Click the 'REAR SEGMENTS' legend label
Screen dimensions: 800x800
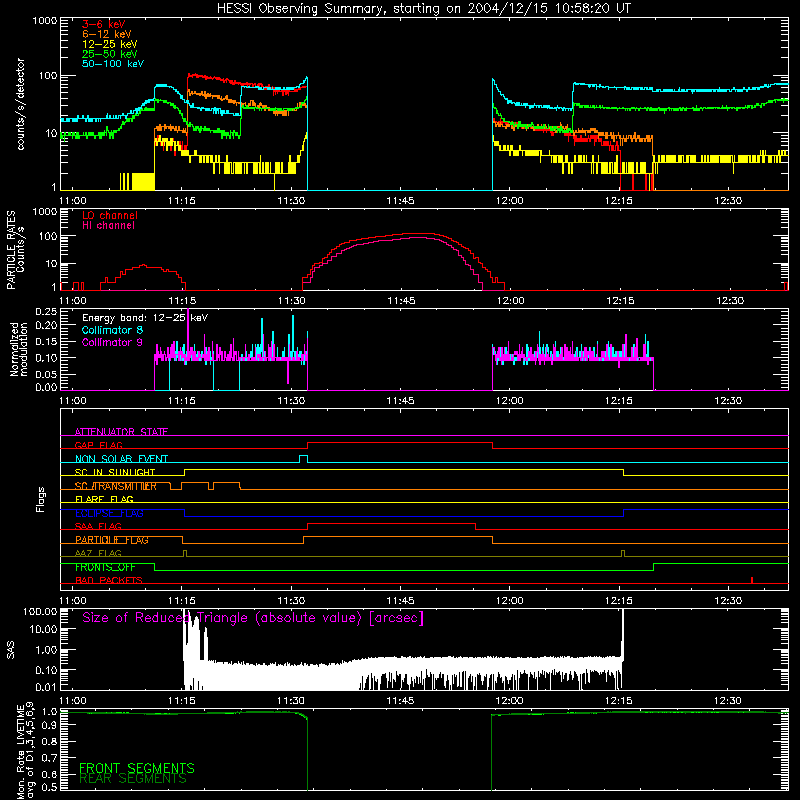133,779
